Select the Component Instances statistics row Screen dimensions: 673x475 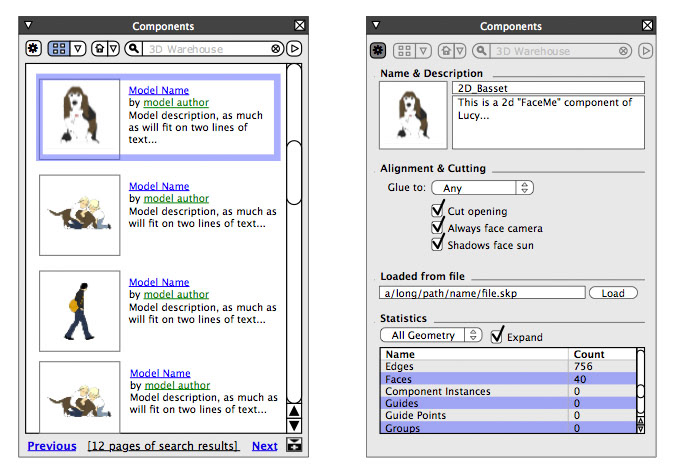(x=508, y=391)
